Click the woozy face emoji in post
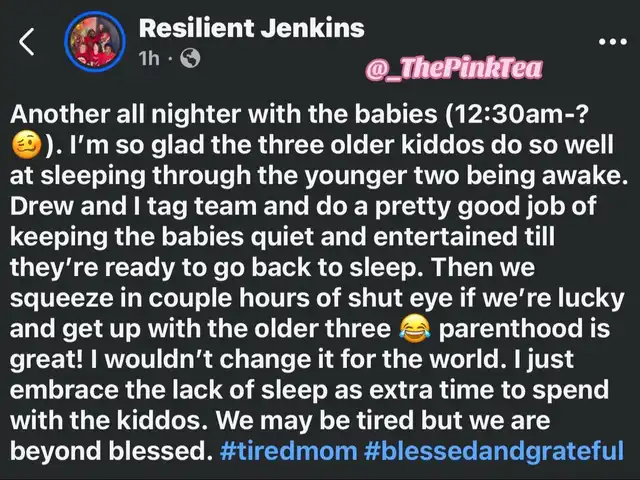This screenshot has height=480, width=640. (x=27, y=146)
